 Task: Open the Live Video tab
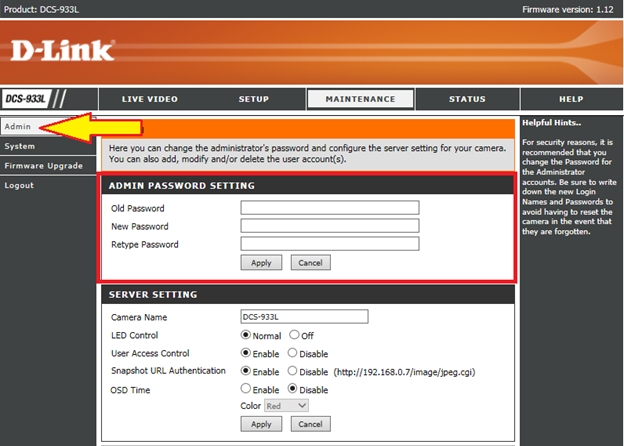click(x=149, y=99)
